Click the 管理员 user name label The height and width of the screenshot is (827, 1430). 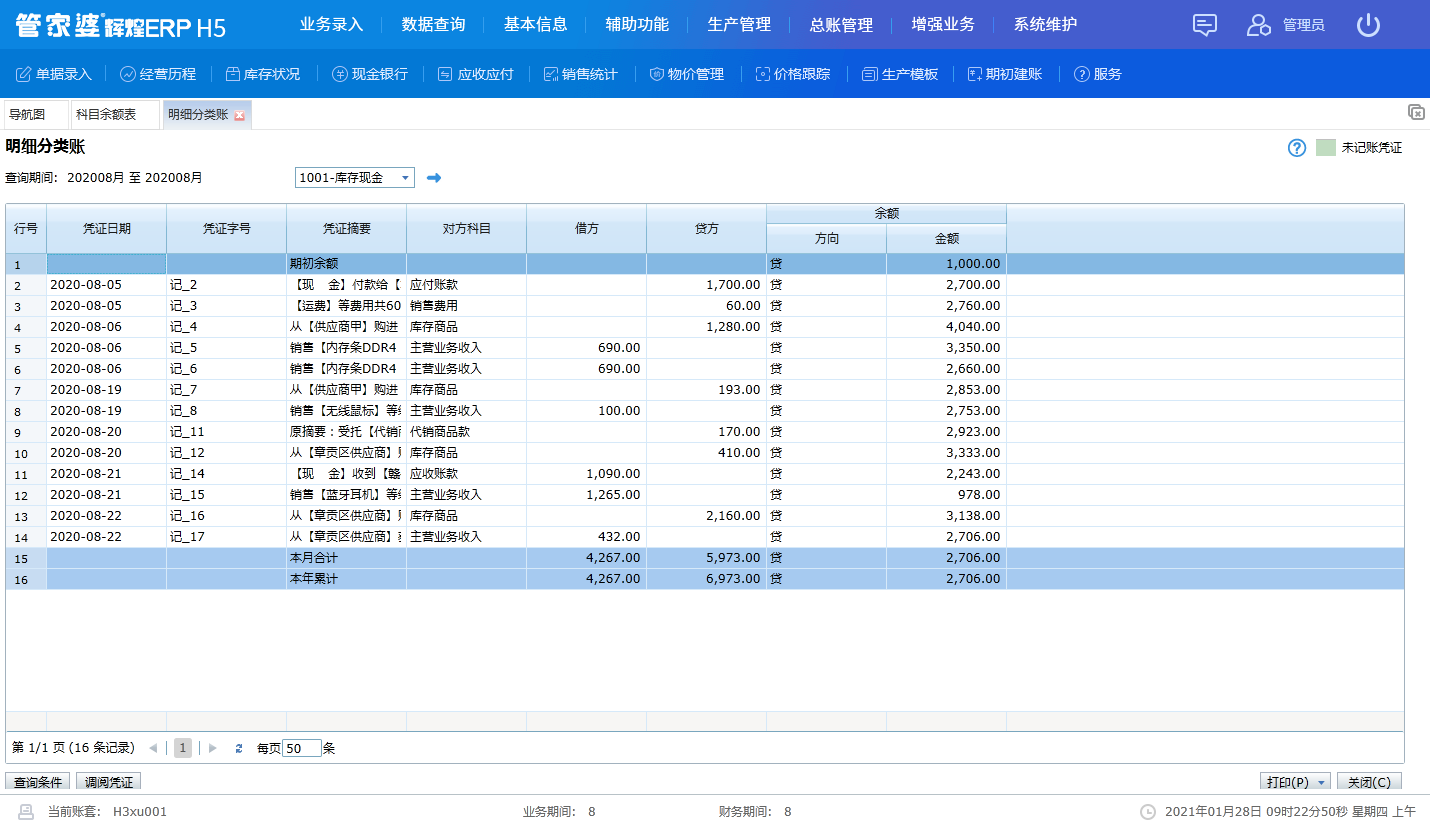tap(1304, 26)
